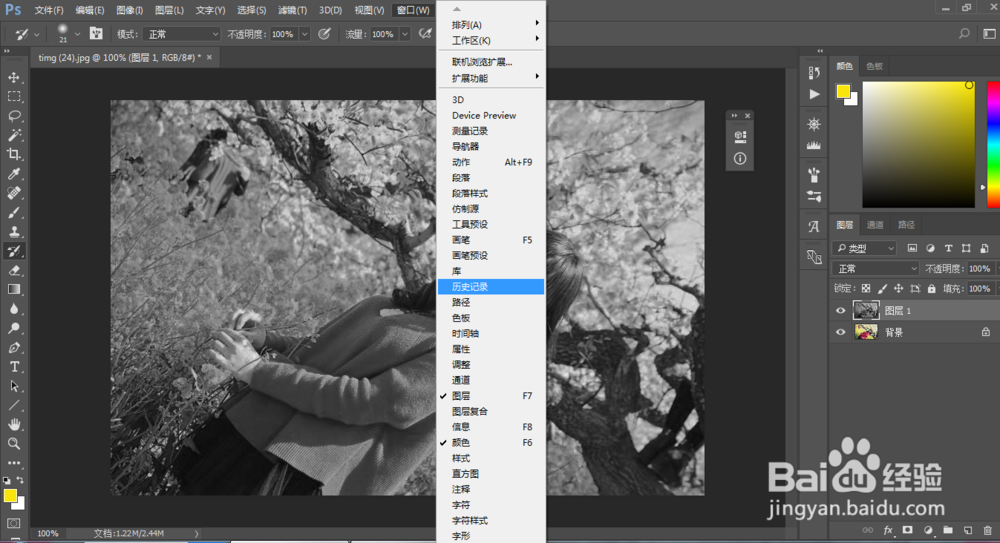Viewport: 1000px width, 543px height.
Task: Select the 背景 layer thumbnail
Action: (x=866, y=332)
